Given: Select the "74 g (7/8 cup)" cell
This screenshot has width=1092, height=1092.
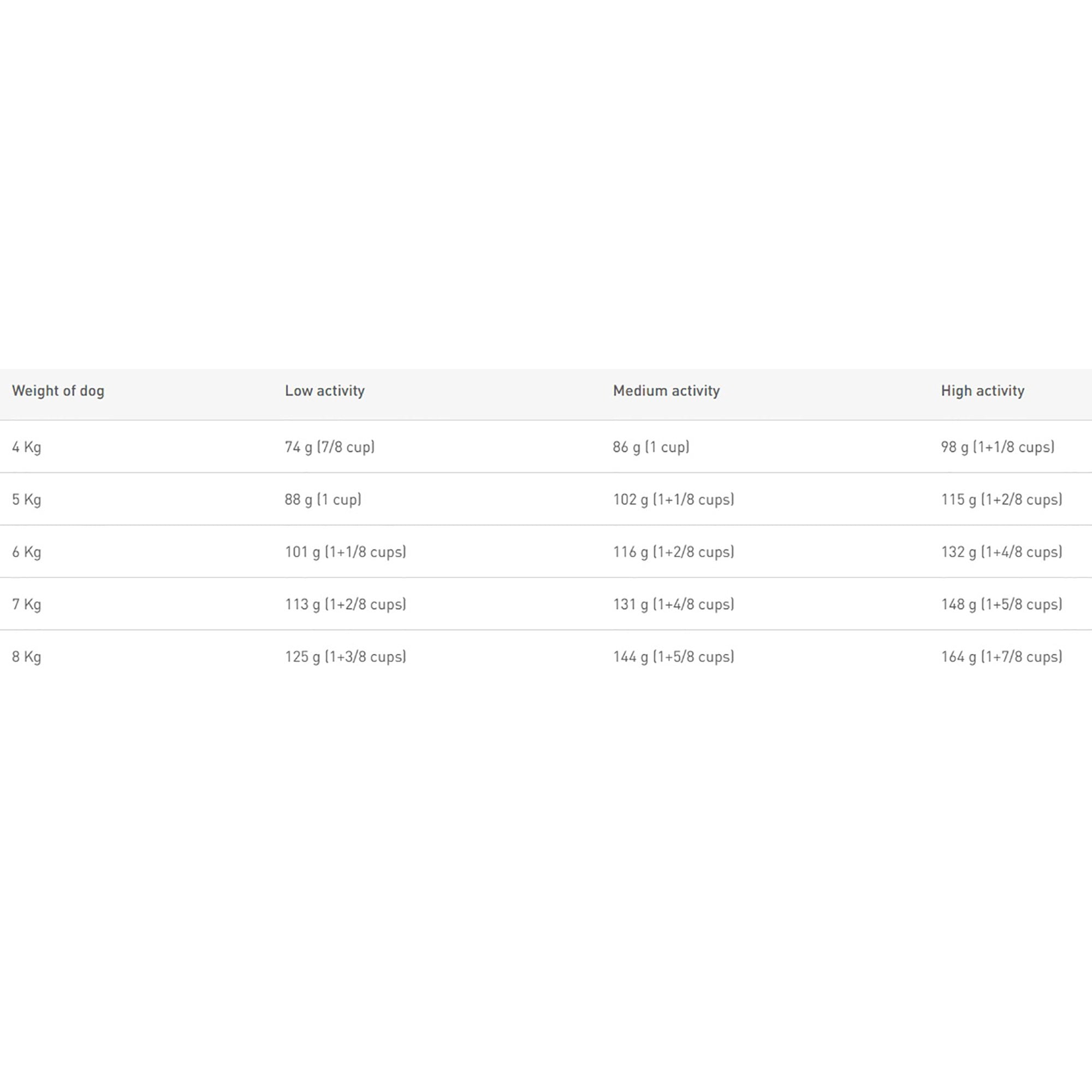Looking at the screenshot, I should click(330, 447).
